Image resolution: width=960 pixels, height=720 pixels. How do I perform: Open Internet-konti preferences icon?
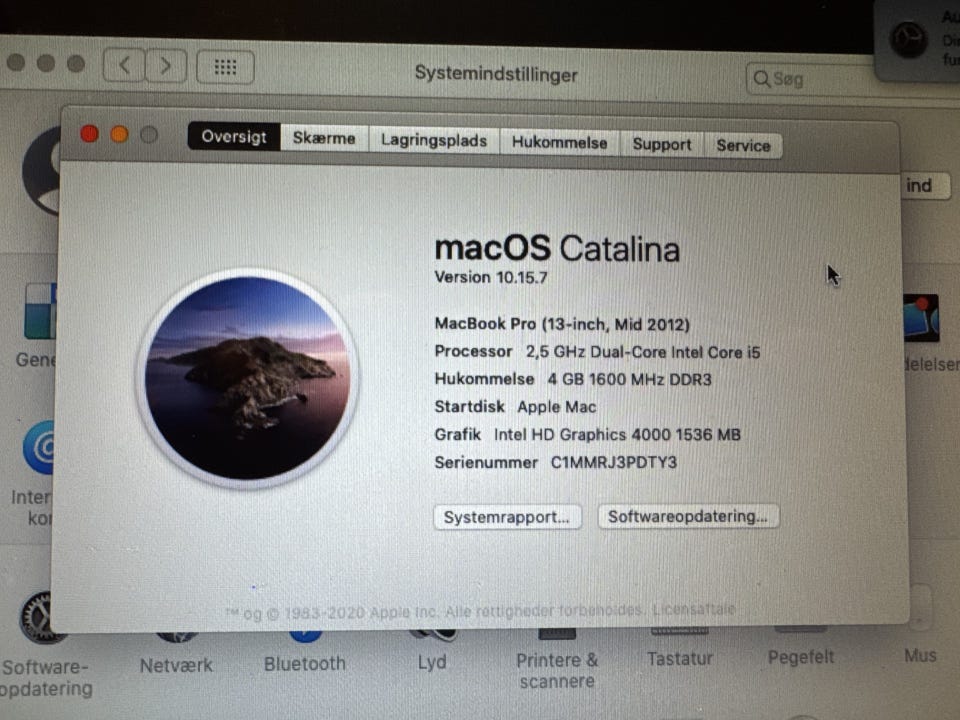[39, 448]
